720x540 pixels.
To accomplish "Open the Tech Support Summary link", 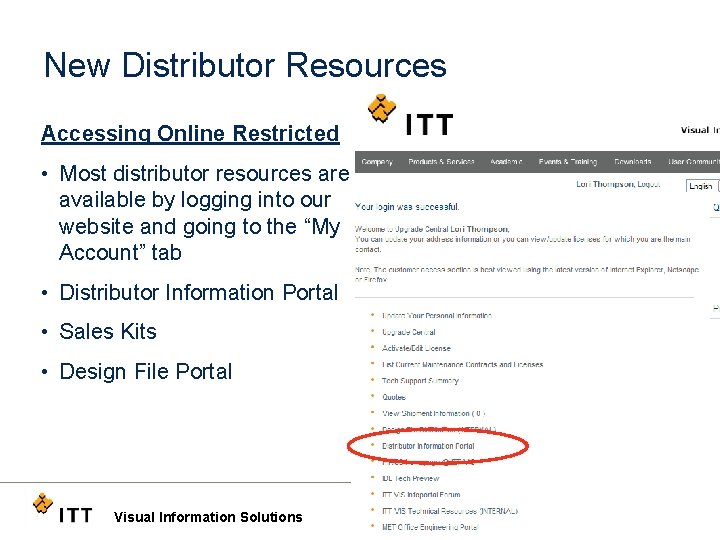I will 420,381.
